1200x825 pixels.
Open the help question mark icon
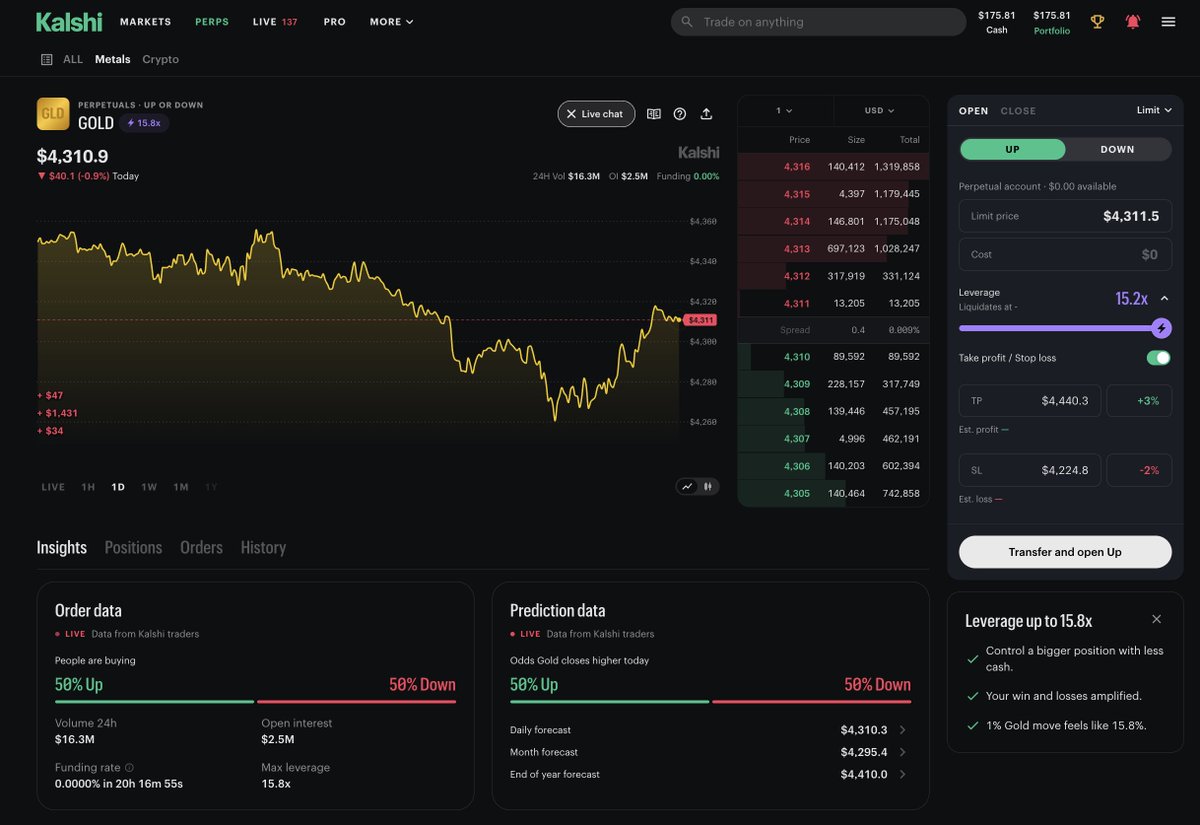(x=680, y=114)
